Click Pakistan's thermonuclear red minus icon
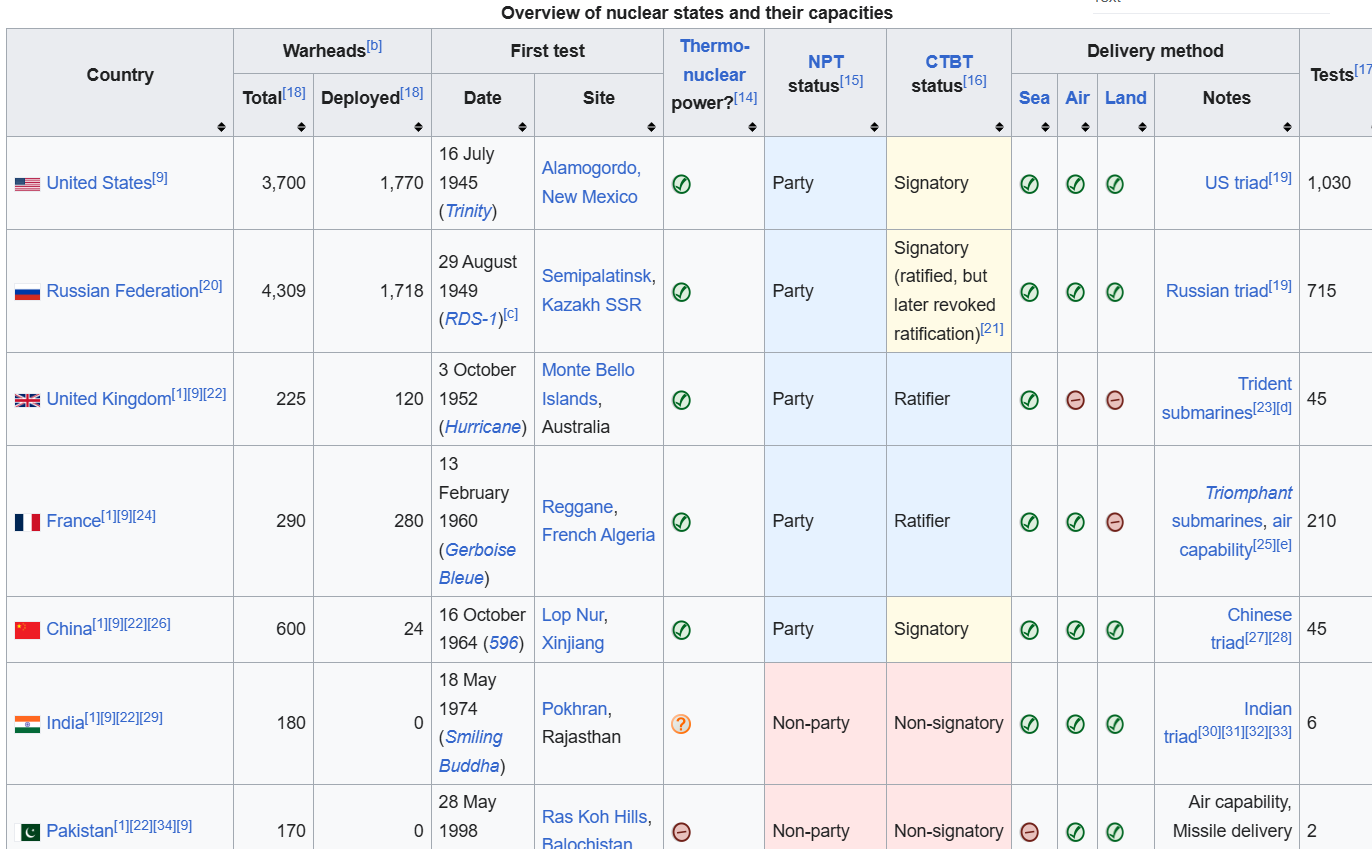 click(x=682, y=832)
